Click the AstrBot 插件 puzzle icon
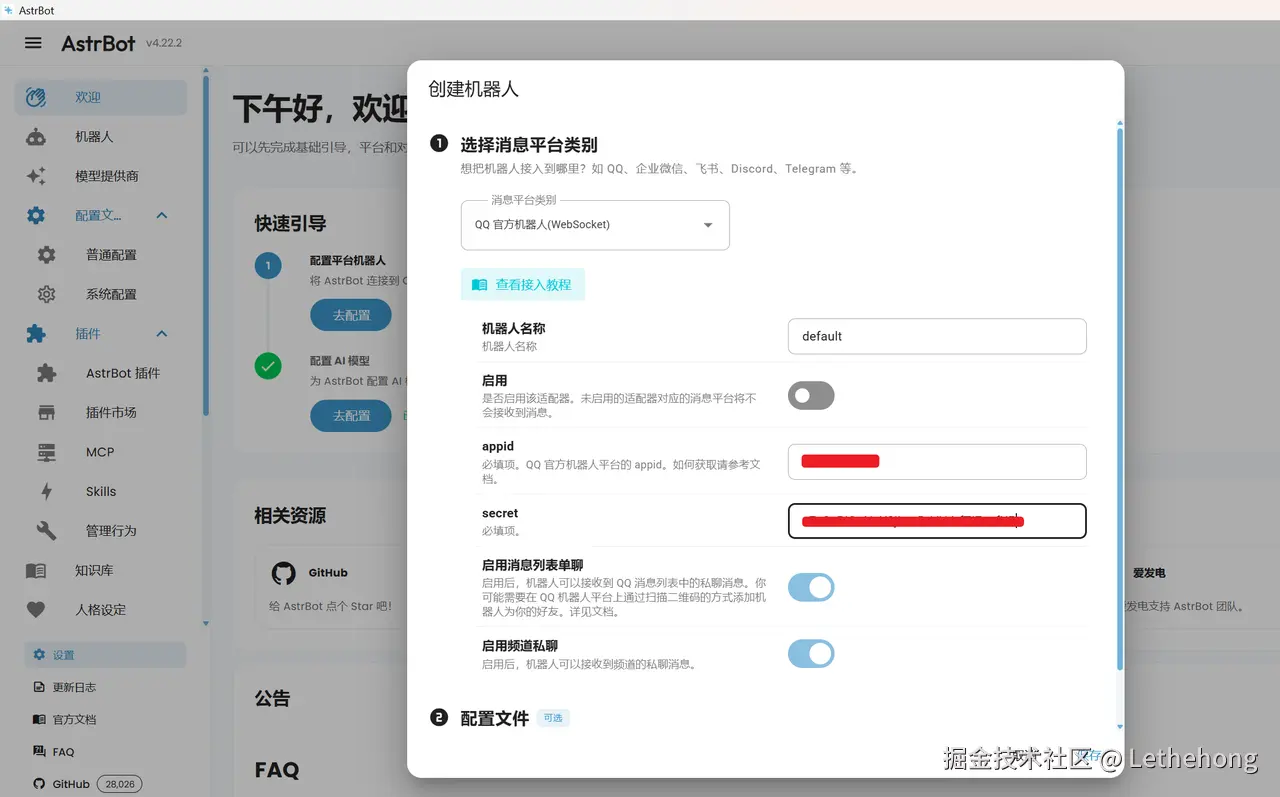The image size is (1280, 797). click(47, 373)
